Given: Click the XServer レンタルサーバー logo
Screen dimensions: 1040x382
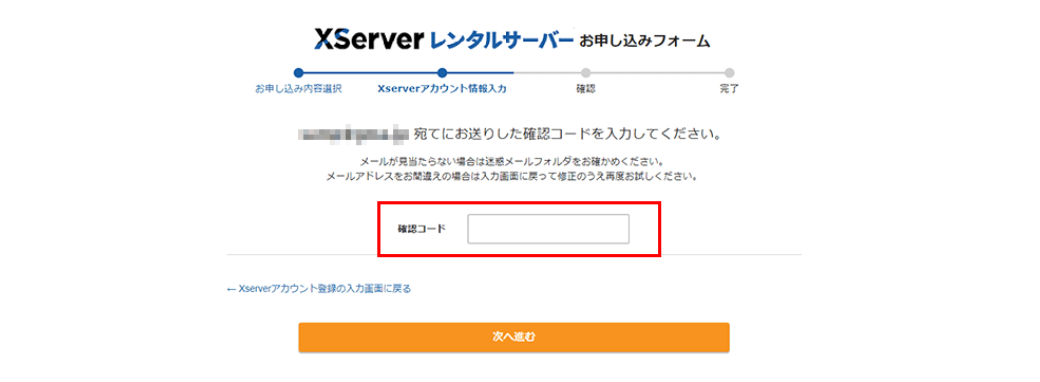Looking at the screenshot, I should pos(444,40).
